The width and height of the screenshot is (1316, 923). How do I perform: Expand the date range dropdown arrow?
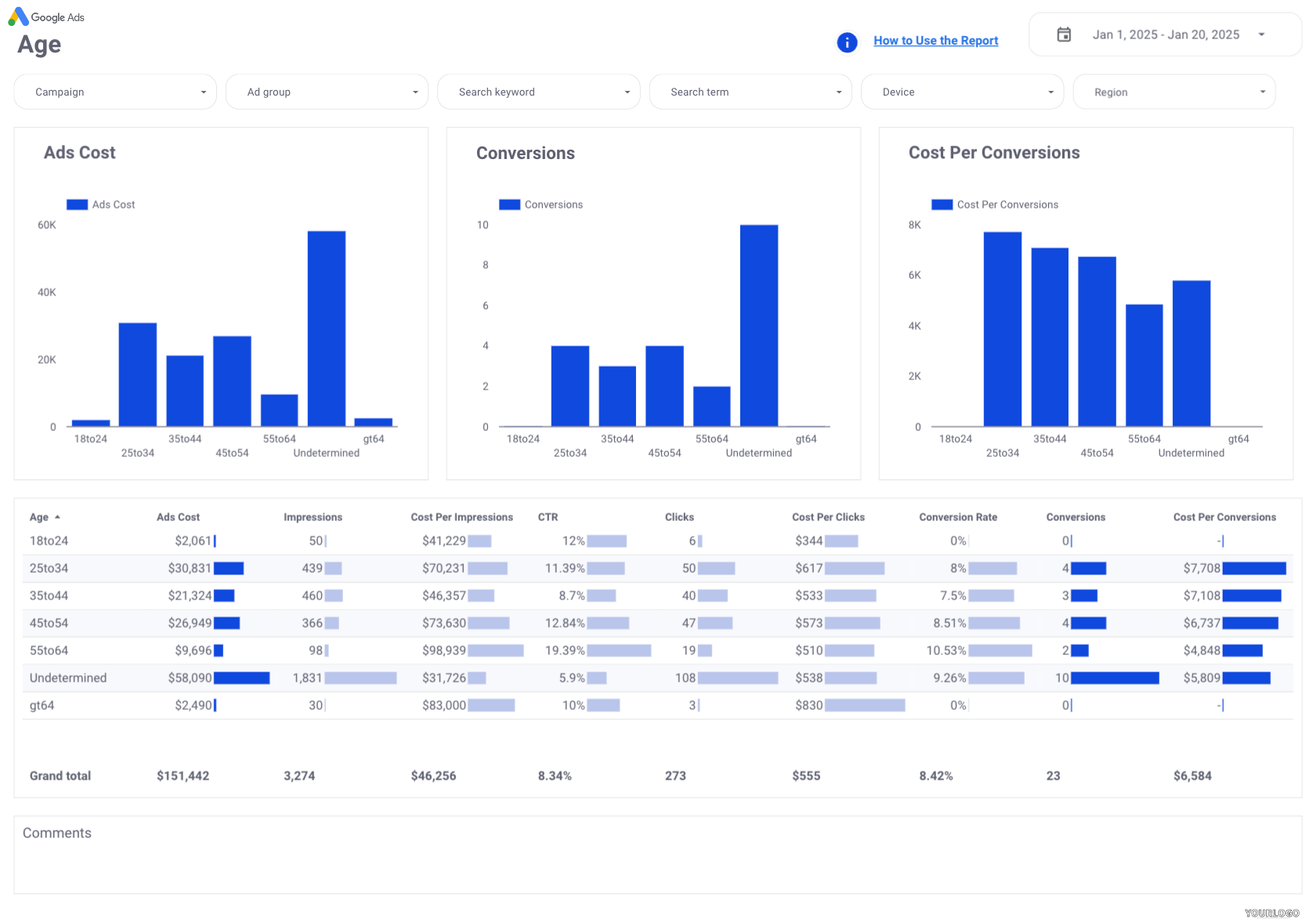pyautogui.click(x=1261, y=34)
